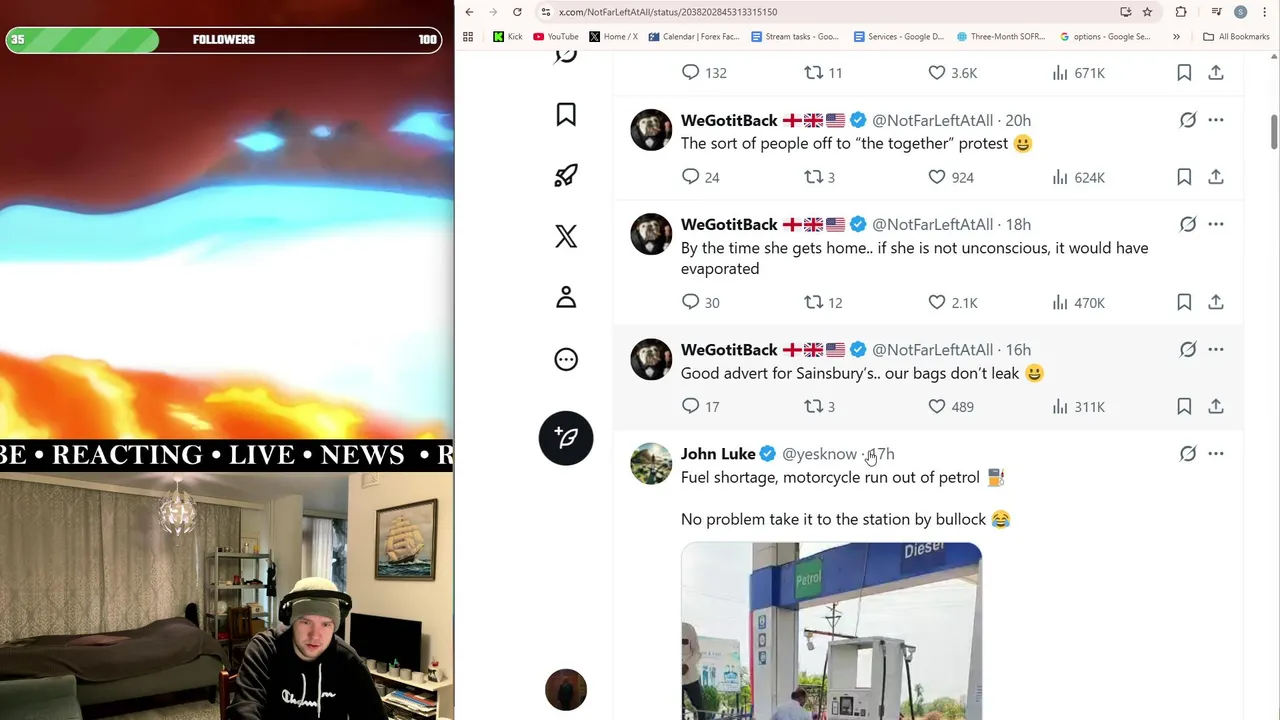Image resolution: width=1280 pixels, height=720 pixels.
Task: Open the petrol station video thumbnail
Action: [831, 631]
